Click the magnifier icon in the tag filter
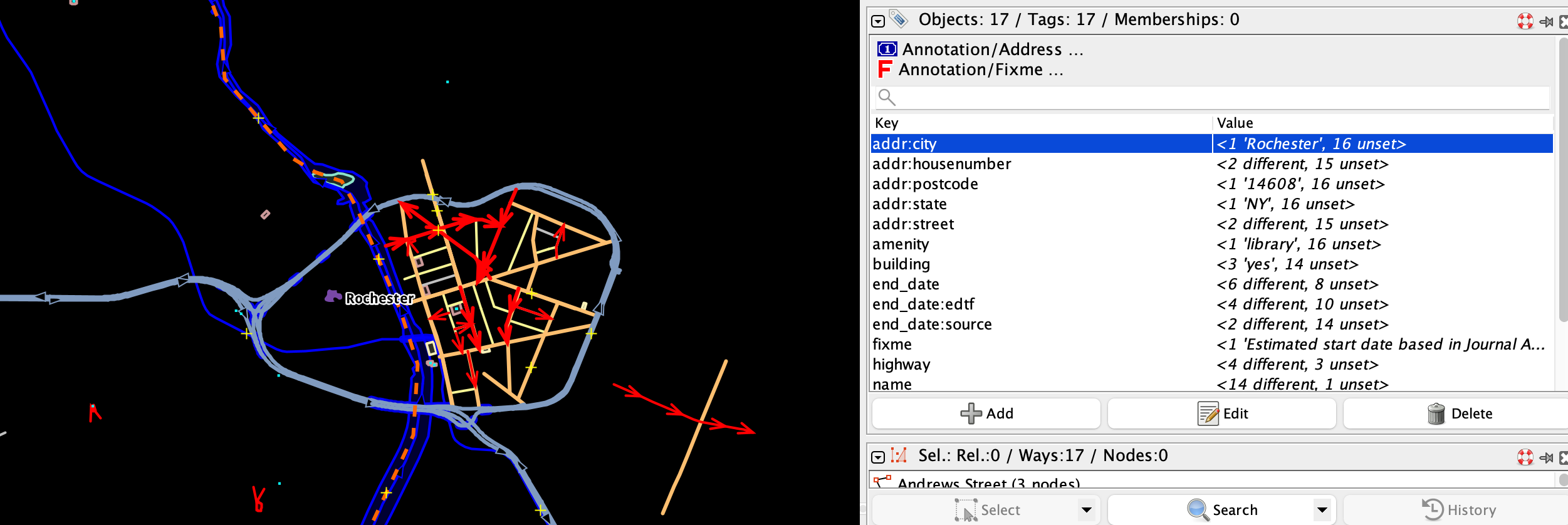Viewport: 1568px width, 525px height. coord(886,97)
